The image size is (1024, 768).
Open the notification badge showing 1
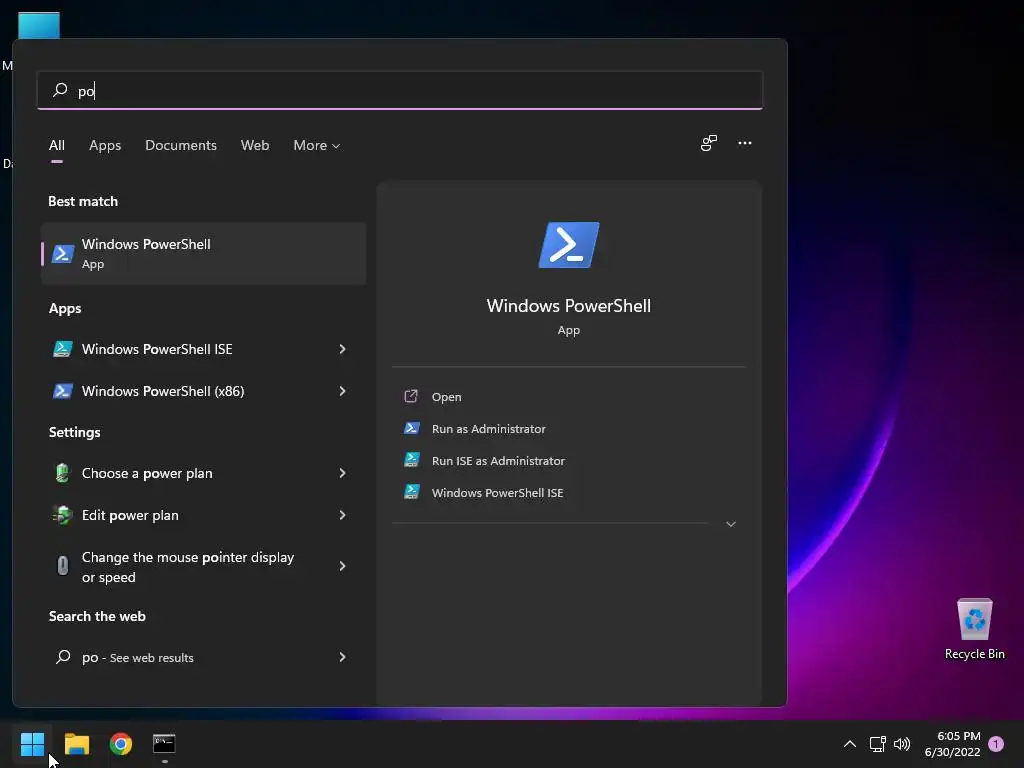996,744
